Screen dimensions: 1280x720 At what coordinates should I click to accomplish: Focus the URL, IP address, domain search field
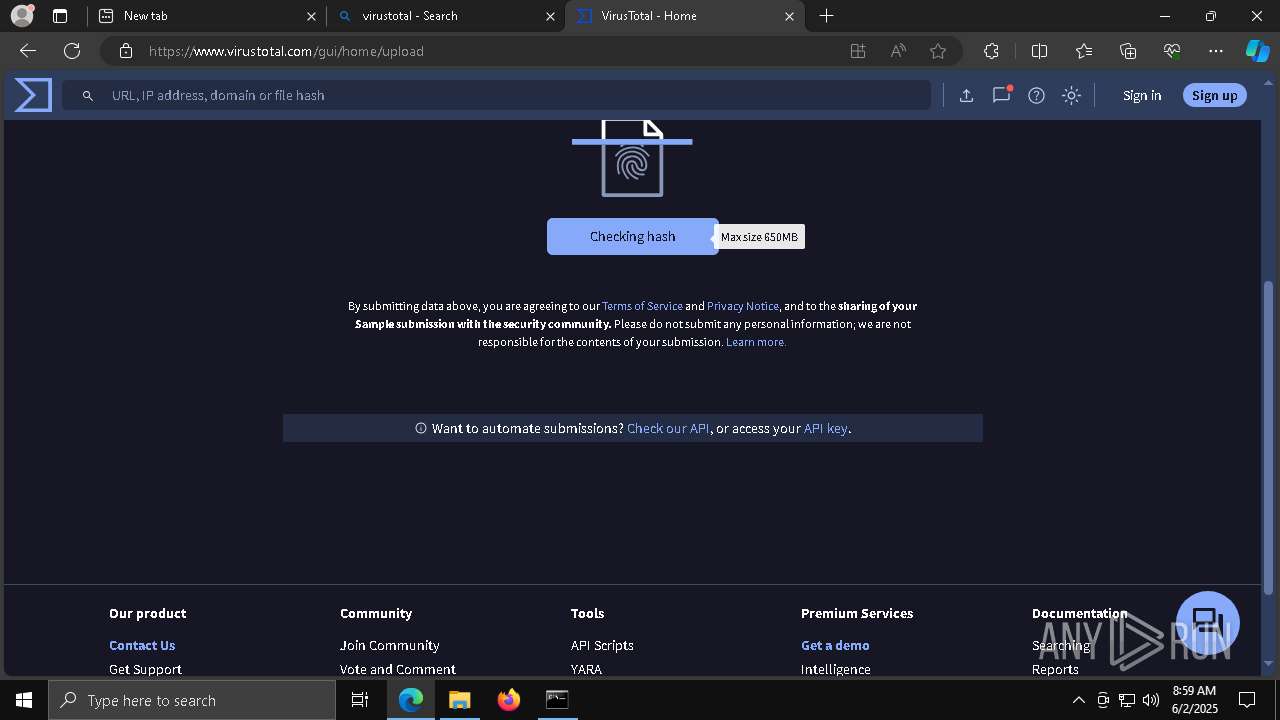coord(496,95)
